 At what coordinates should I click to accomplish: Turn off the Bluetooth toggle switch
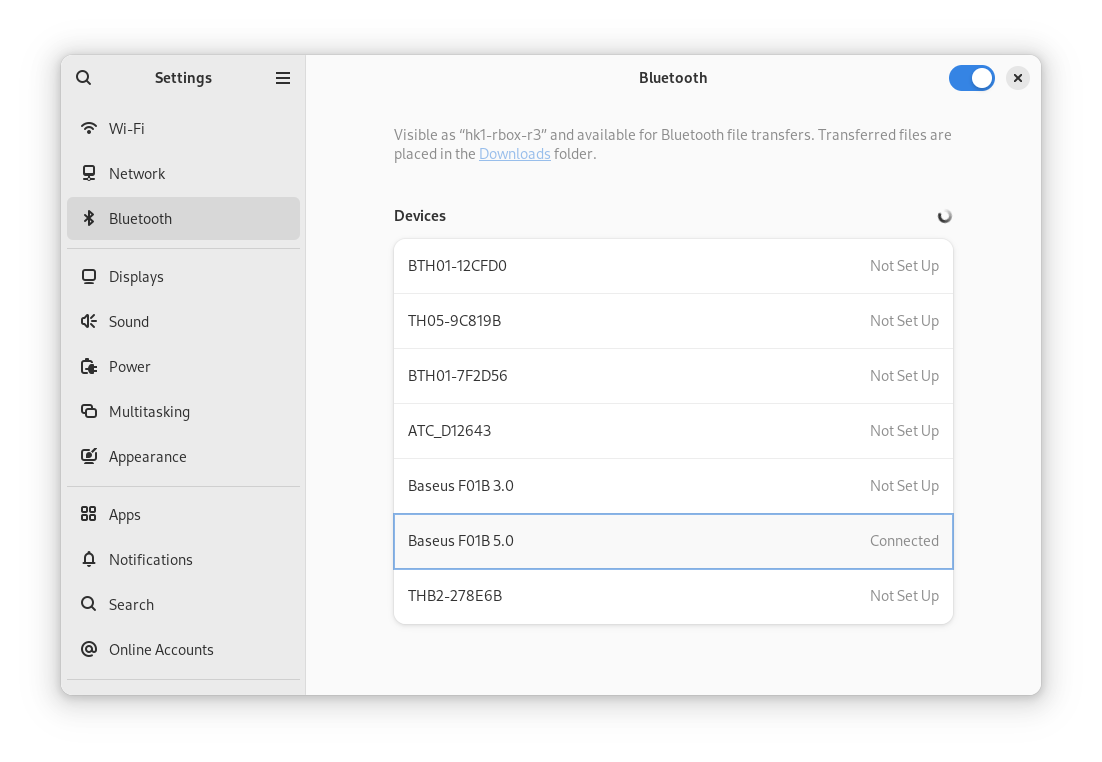click(971, 78)
